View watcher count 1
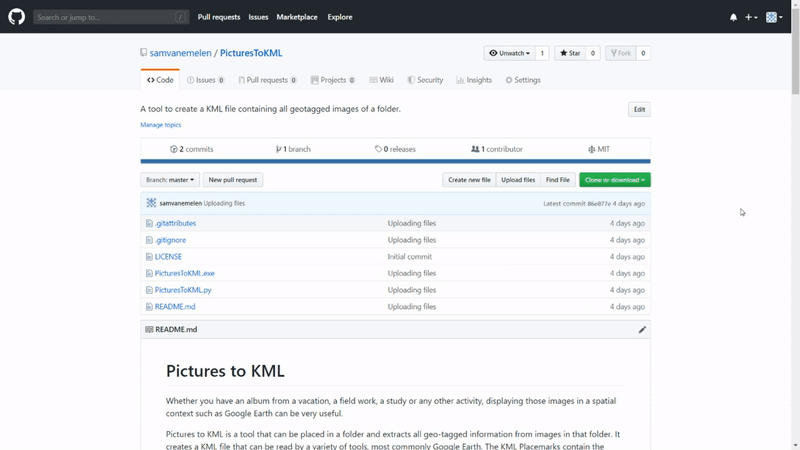 [x=542, y=53]
